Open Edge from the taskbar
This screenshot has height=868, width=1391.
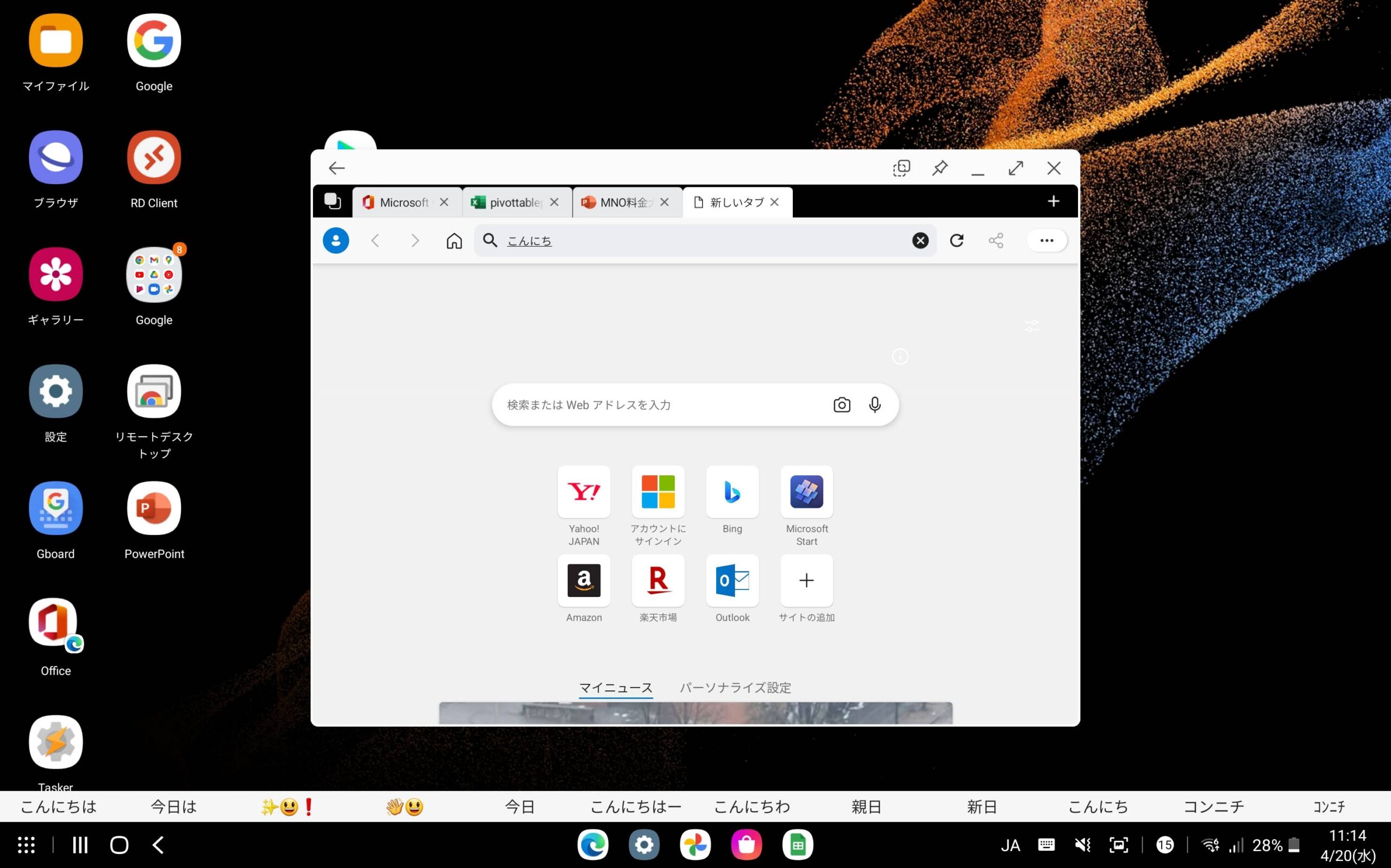(x=593, y=845)
